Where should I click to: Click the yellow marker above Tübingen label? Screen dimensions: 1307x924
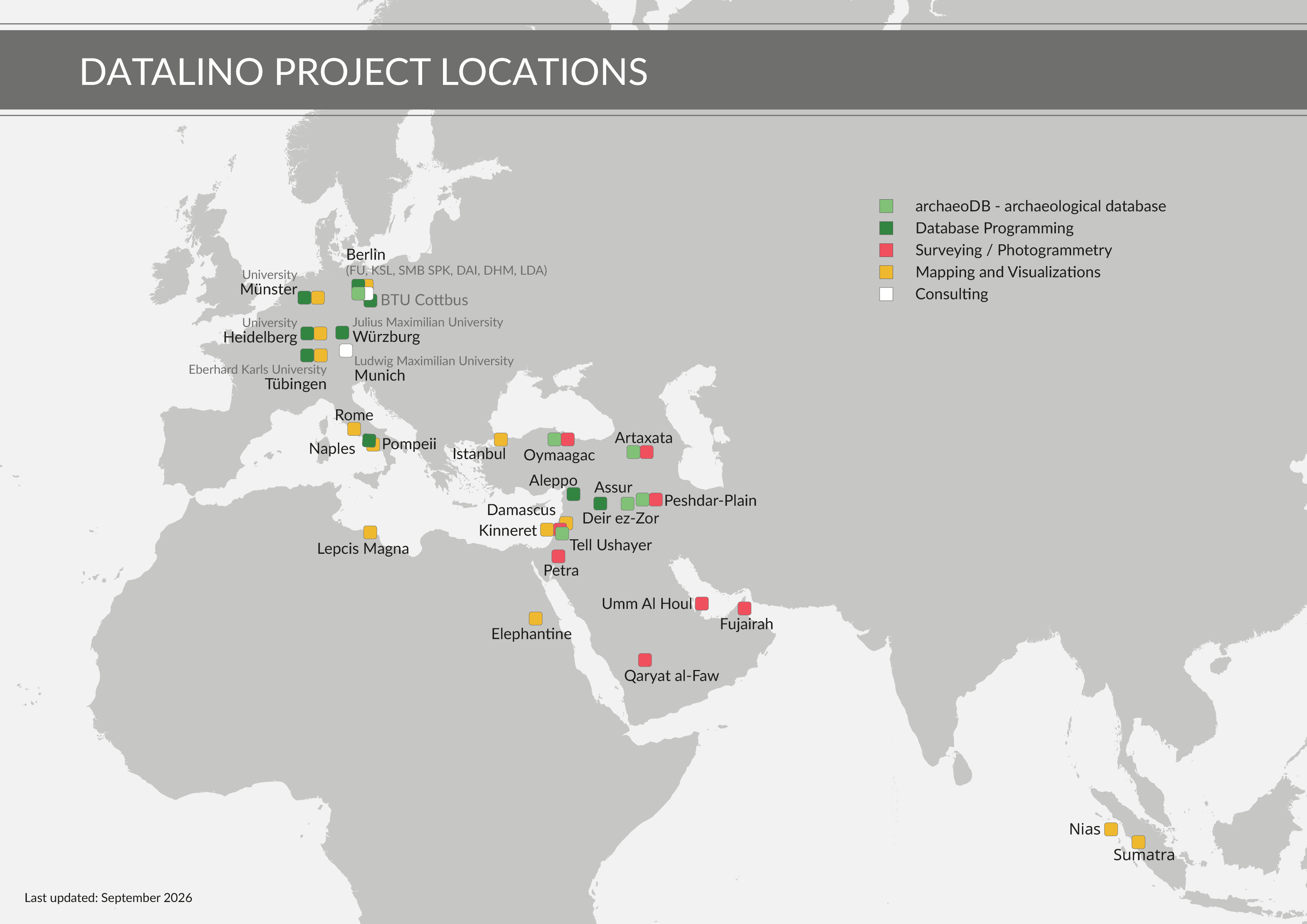(x=320, y=356)
